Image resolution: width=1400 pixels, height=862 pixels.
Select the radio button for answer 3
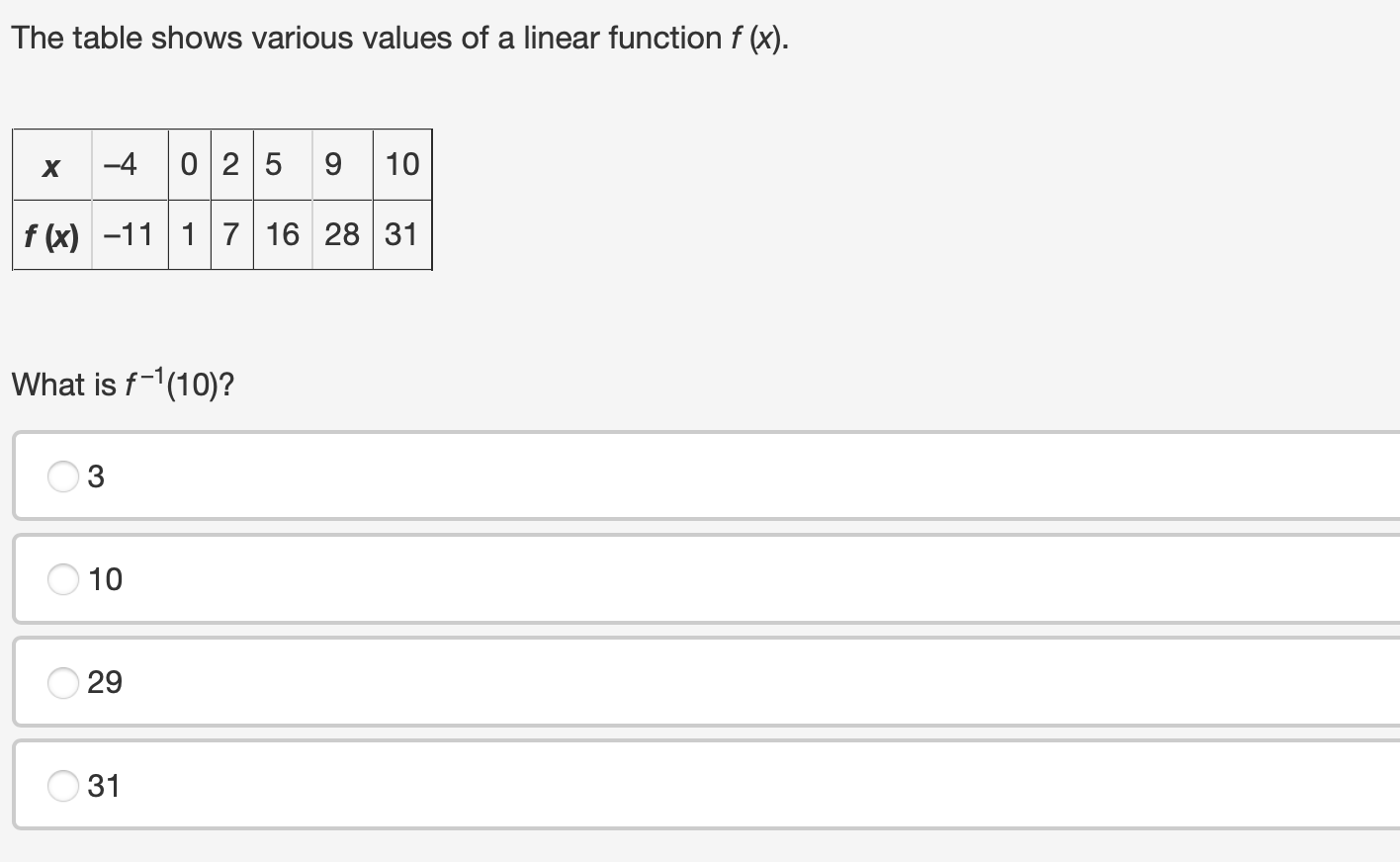pos(63,476)
